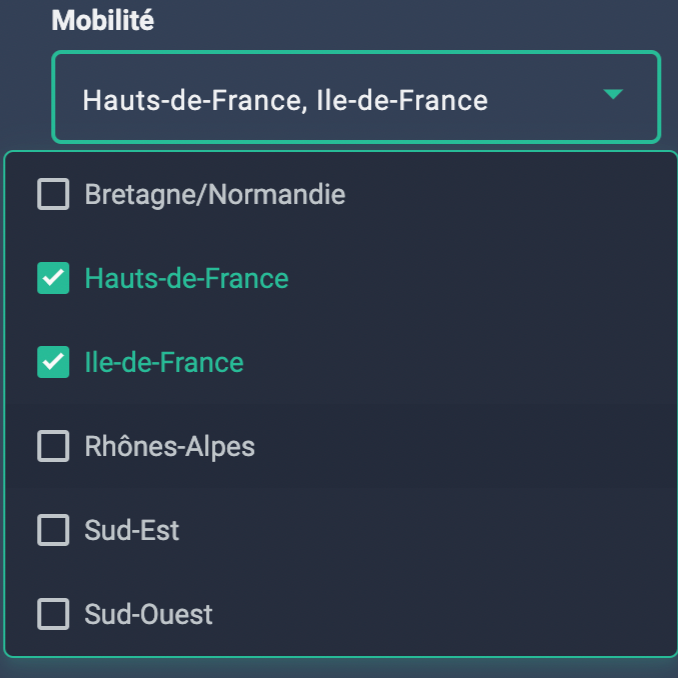
Task: Select the Bretagne/Normandie option text
Action: (x=215, y=195)
